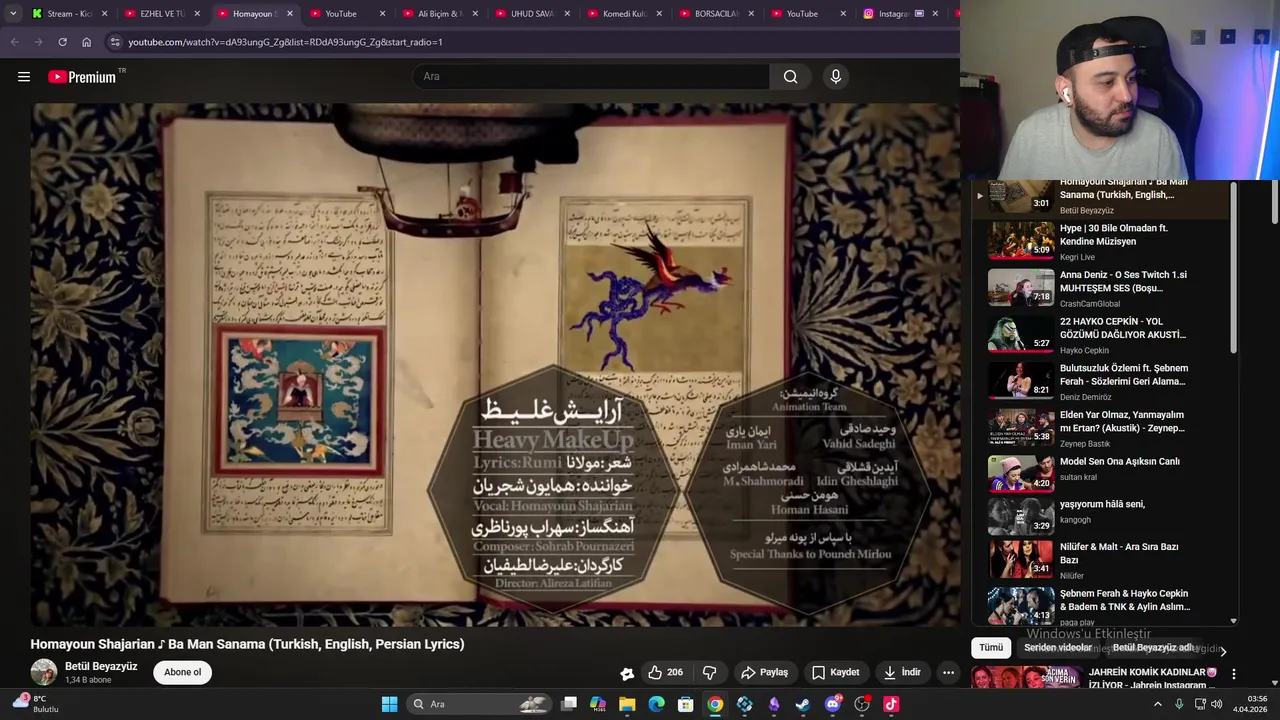Open the browser home button
Image resolution: width=1280 pixels, height=720 pixels.
click(86, 42)
